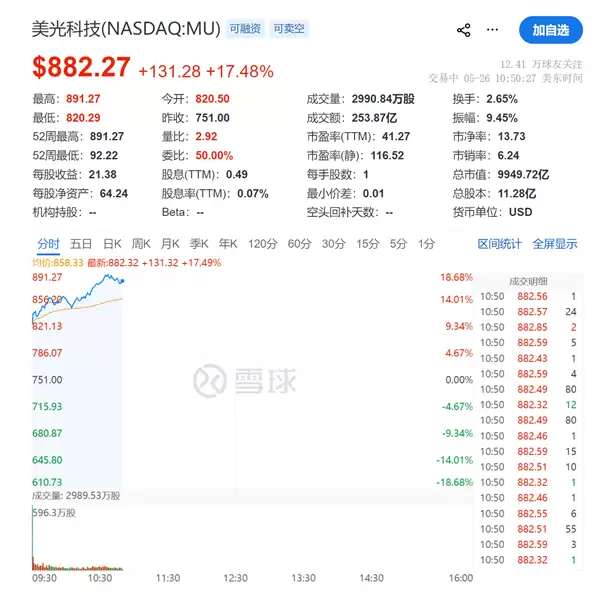
Task: Click the blue latest-price dot on chart
Action: click(122, 281)
